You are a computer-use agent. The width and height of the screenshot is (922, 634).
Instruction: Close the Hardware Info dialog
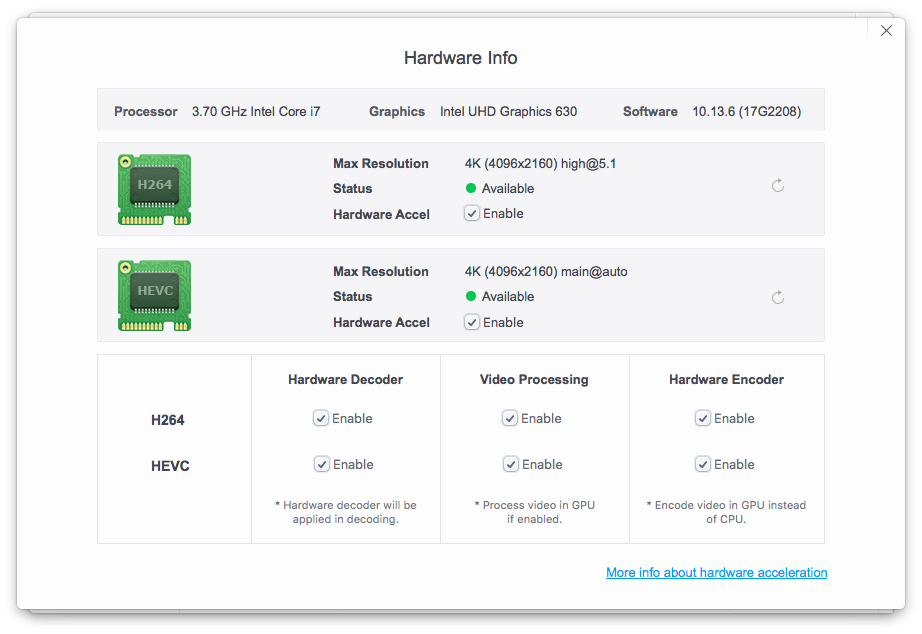[886, 31]
